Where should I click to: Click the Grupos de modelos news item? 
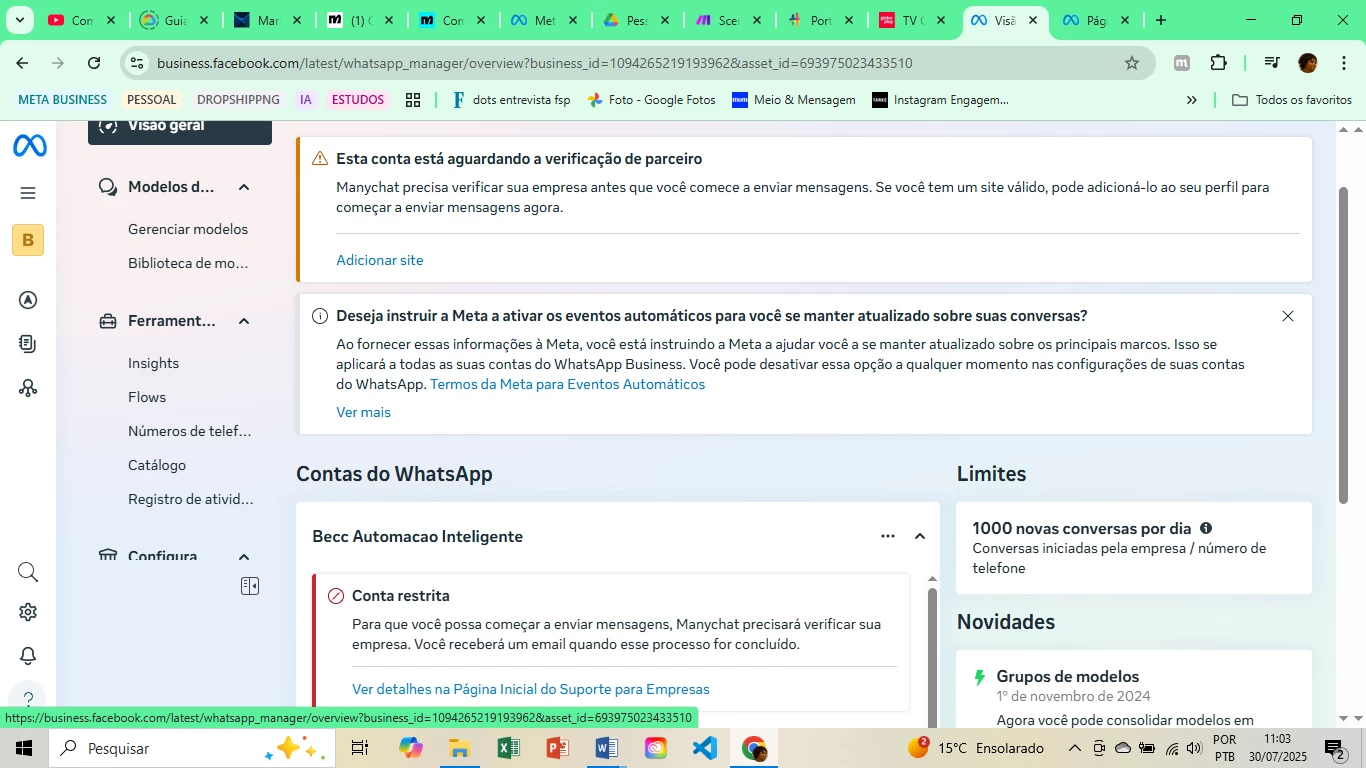pos(1067,677)
